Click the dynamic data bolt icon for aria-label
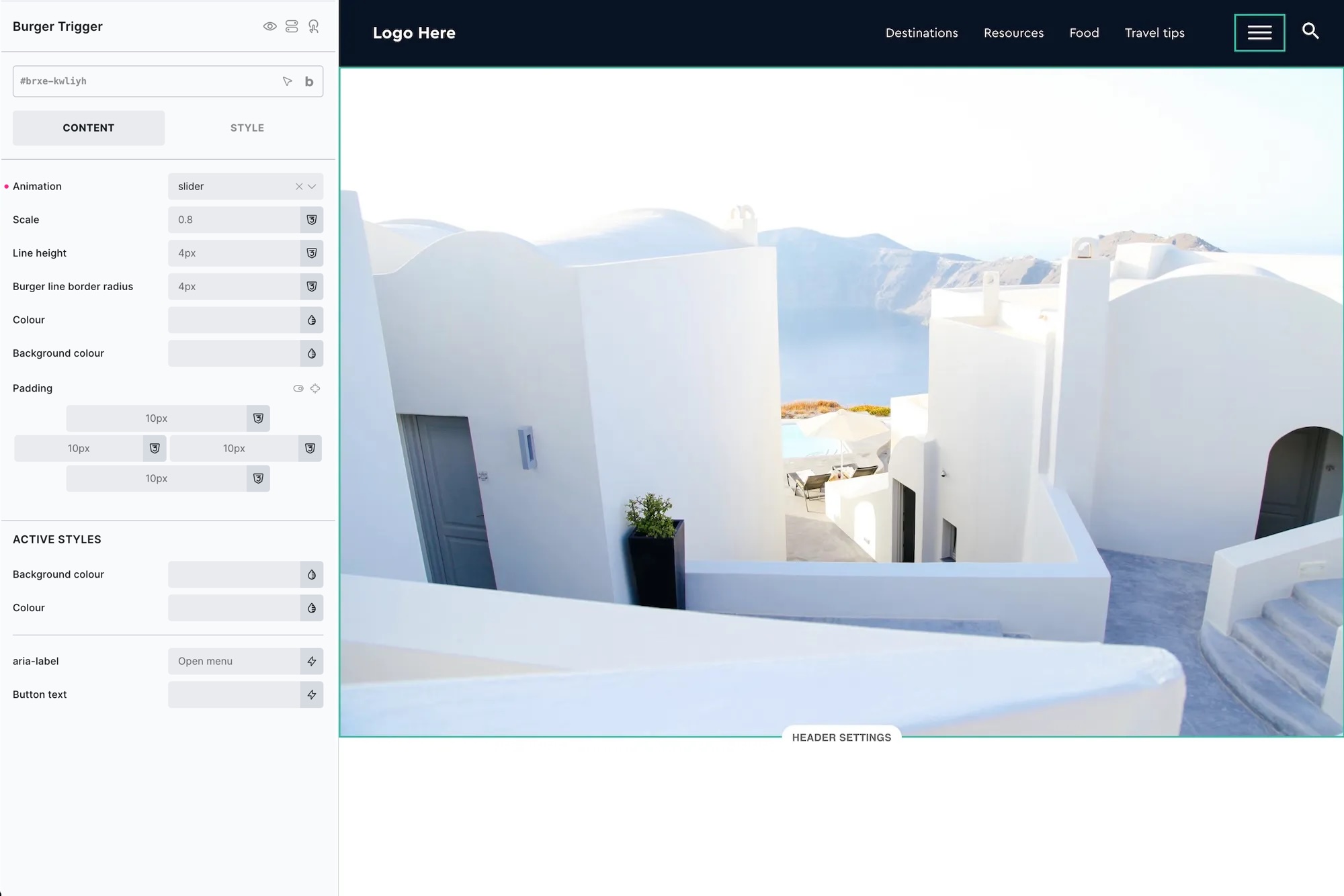1344x896 pixels. [x=312, y=662]
